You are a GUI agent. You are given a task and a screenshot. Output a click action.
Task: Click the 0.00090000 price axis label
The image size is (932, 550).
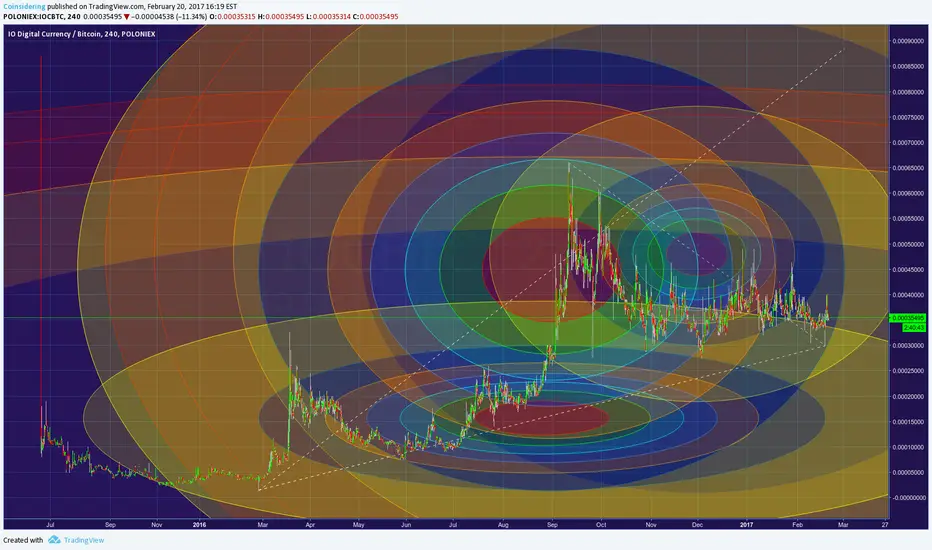tap(908, 41)
